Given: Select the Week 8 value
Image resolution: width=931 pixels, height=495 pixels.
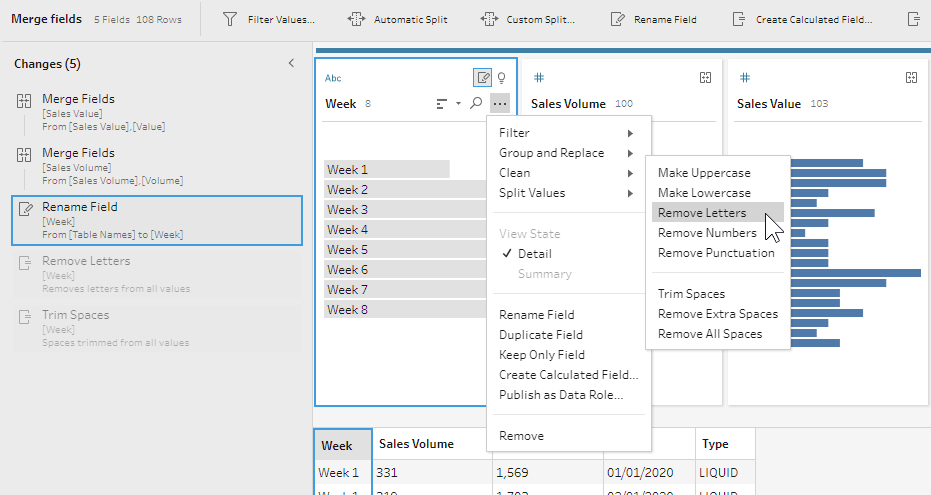Looking at the screenshot, I should pos(405,309).
